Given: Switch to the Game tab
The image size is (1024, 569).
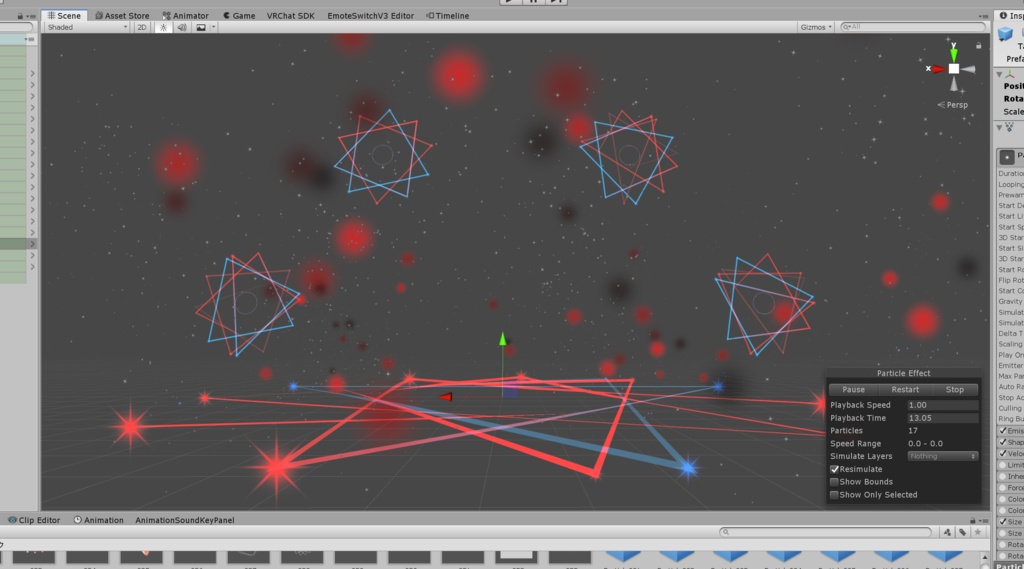Looking at the screenshot, I should pyautogui.click(x=239, y=16).
